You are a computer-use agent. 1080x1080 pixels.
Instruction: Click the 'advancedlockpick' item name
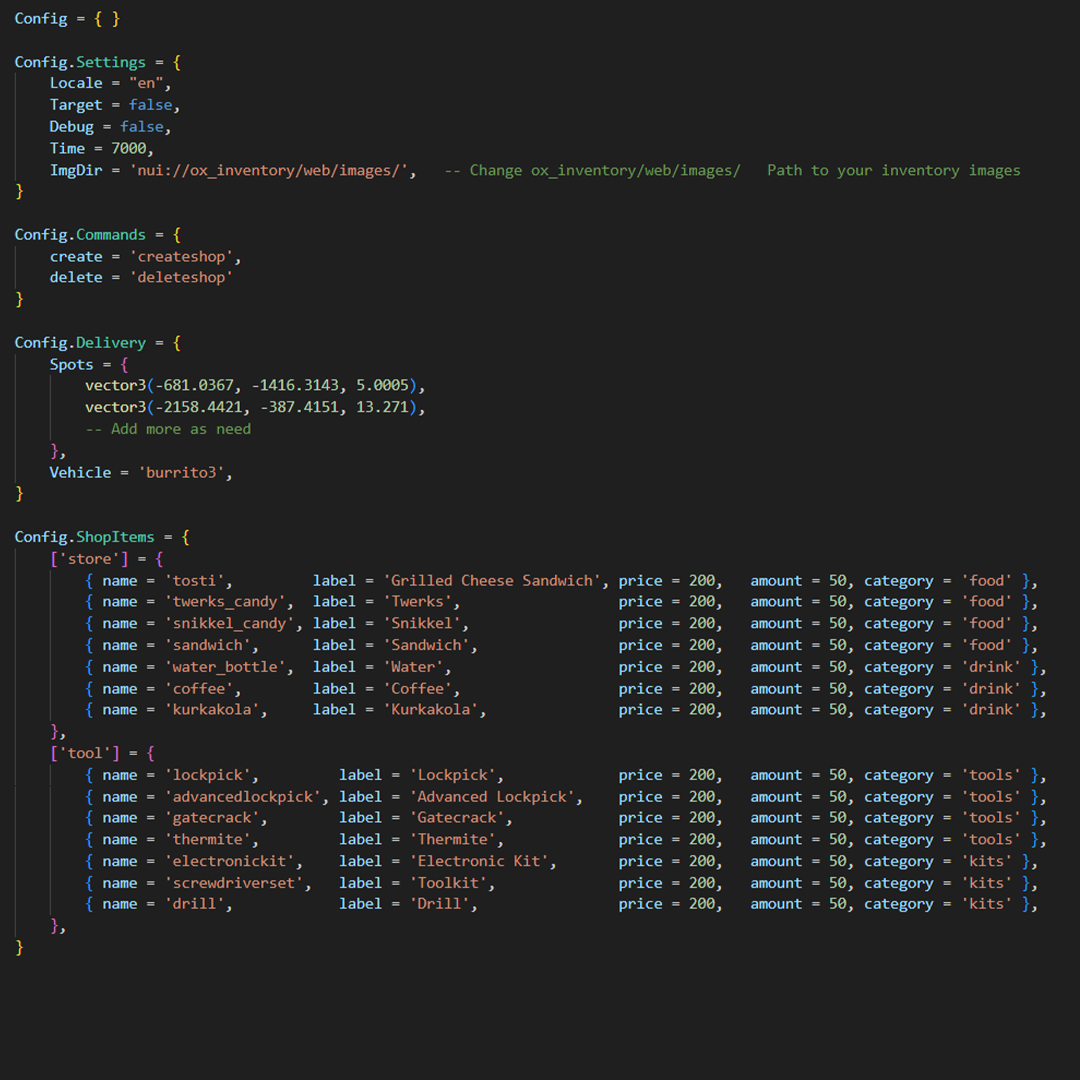coord(242,797)
